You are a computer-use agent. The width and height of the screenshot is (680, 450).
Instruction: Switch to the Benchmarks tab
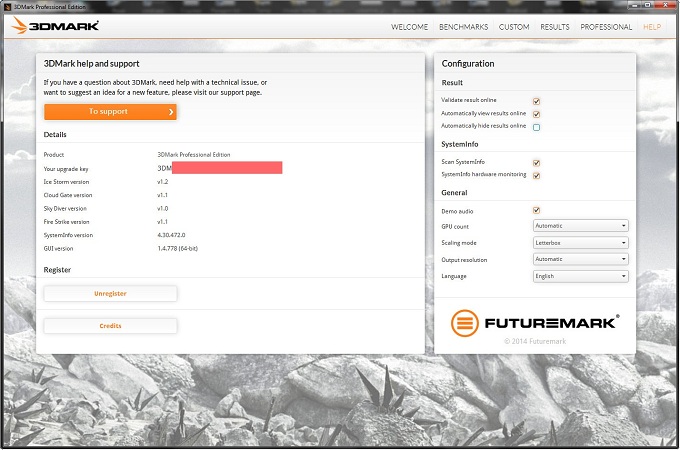464,27
